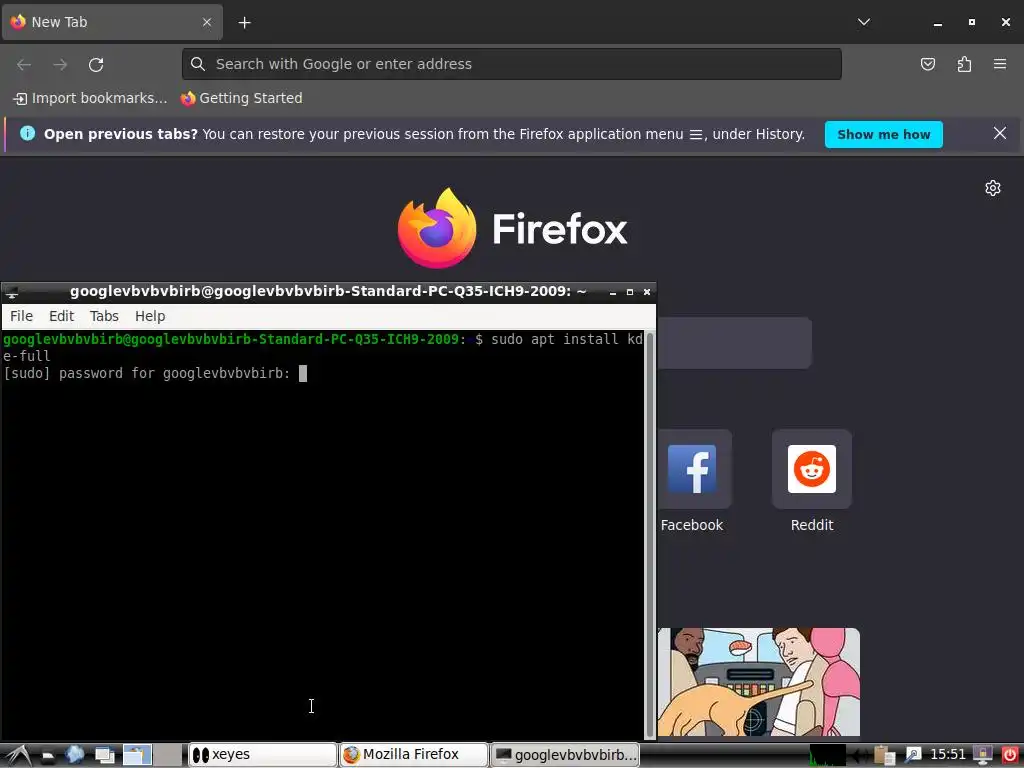Open a new tab with the plus button

[244, 23]
